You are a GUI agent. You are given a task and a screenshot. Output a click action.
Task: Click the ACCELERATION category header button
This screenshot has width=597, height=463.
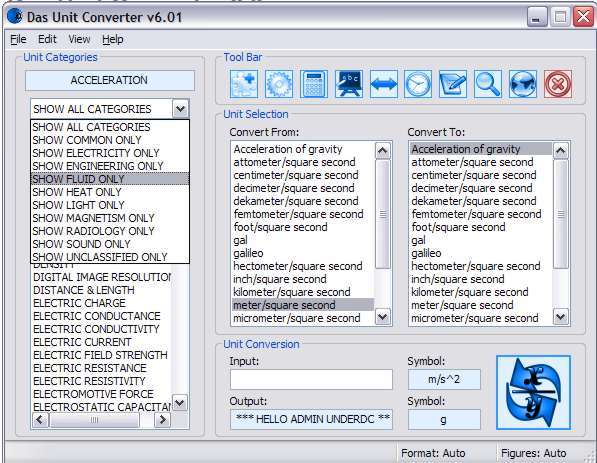110,80
